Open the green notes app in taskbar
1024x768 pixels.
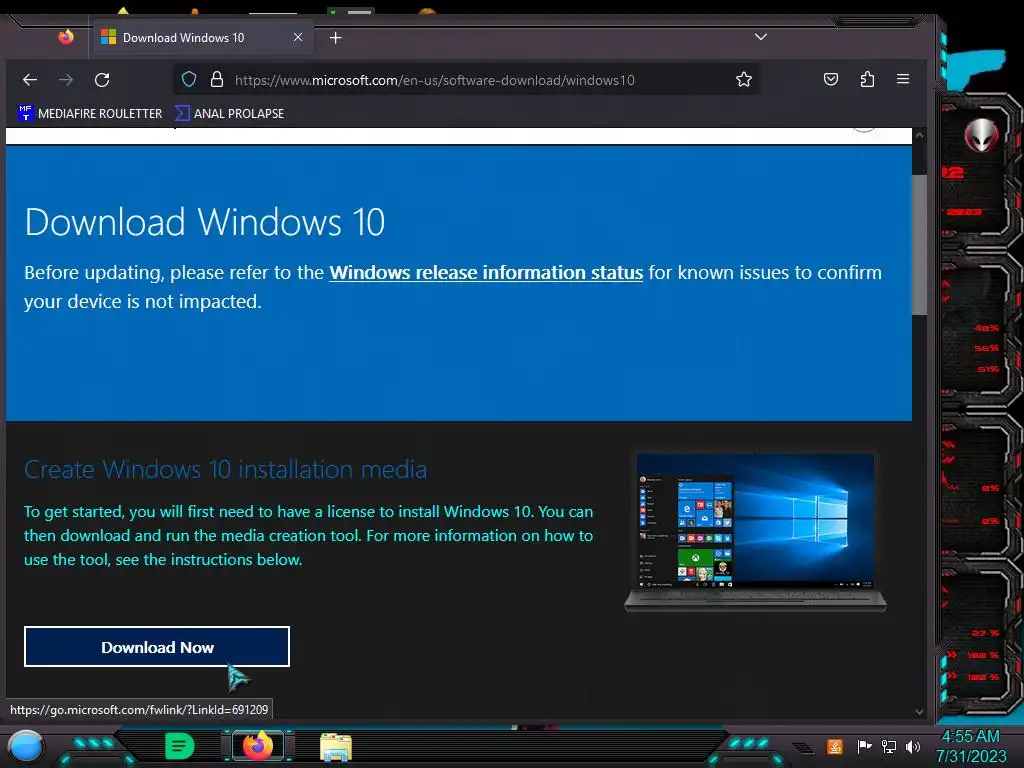tap(179, 746)
